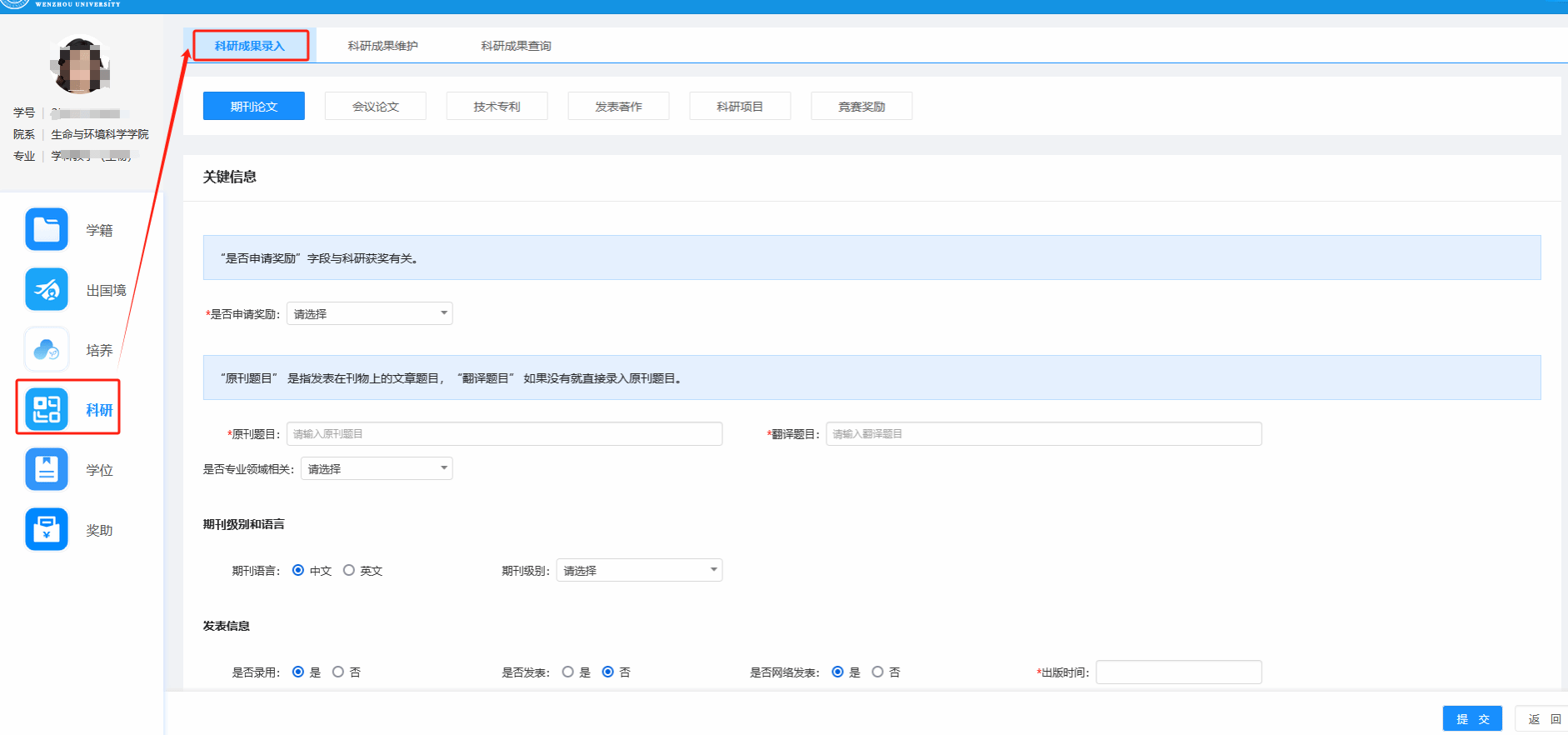Viewport: 1568px width, 735px height.
Task: Click the 原刊题目 input field
Action: [x=504, y=434]
